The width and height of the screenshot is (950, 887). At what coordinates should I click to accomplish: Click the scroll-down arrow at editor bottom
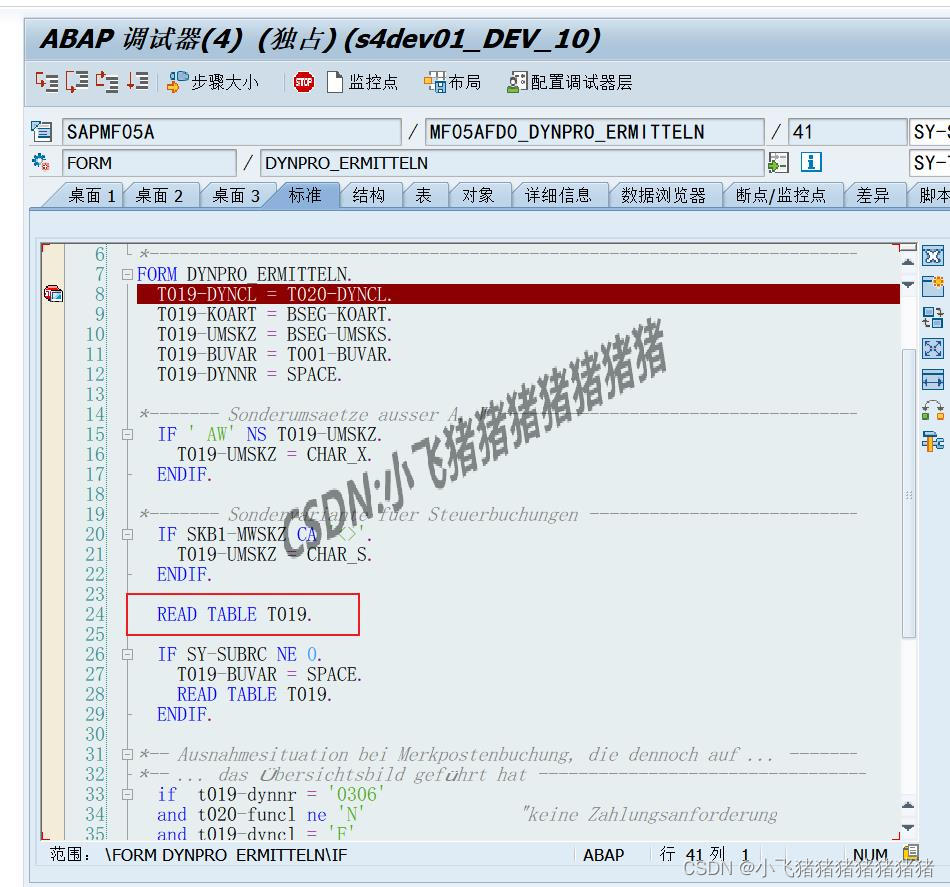pos(908,827)
